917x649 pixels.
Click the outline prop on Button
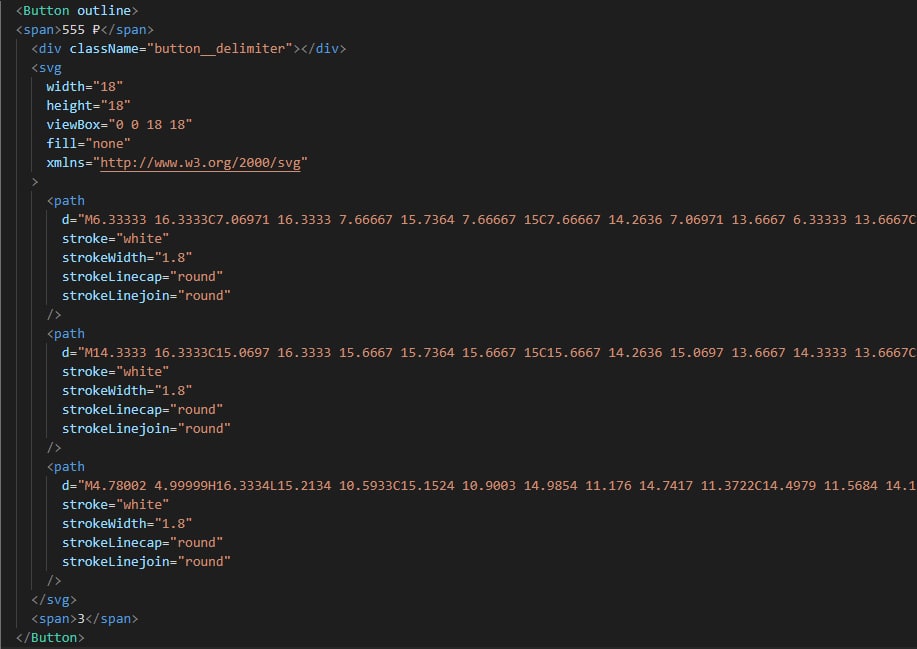coord(104,11)
